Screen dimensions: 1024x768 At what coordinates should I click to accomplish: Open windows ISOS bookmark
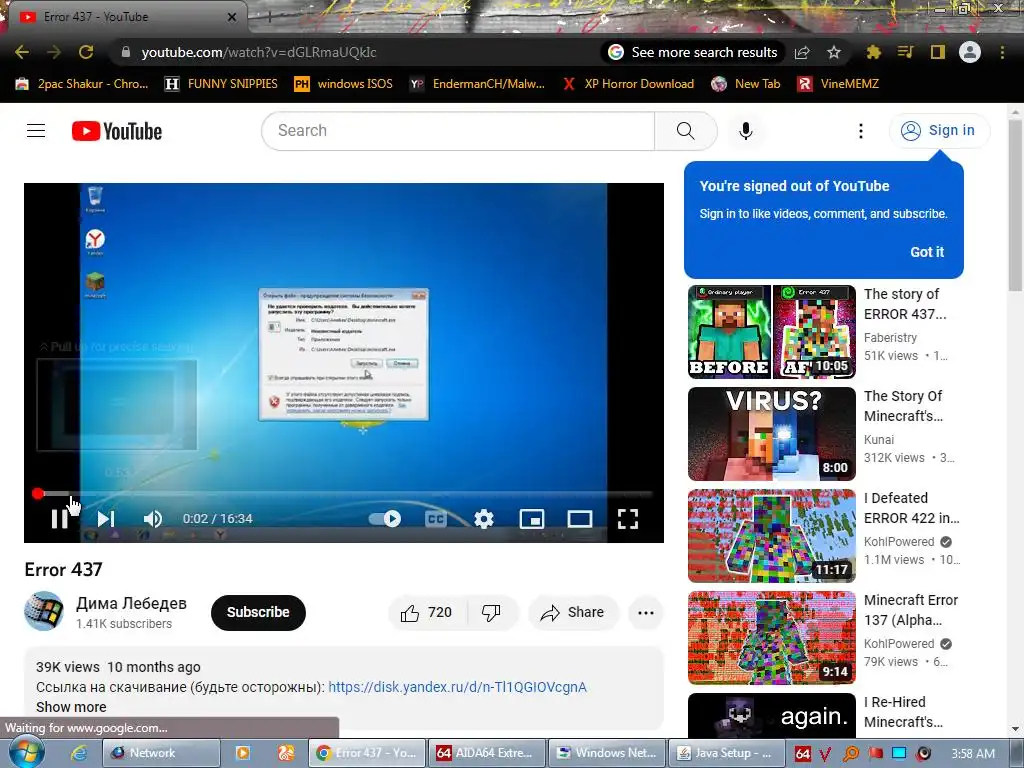tap(344, 84)
